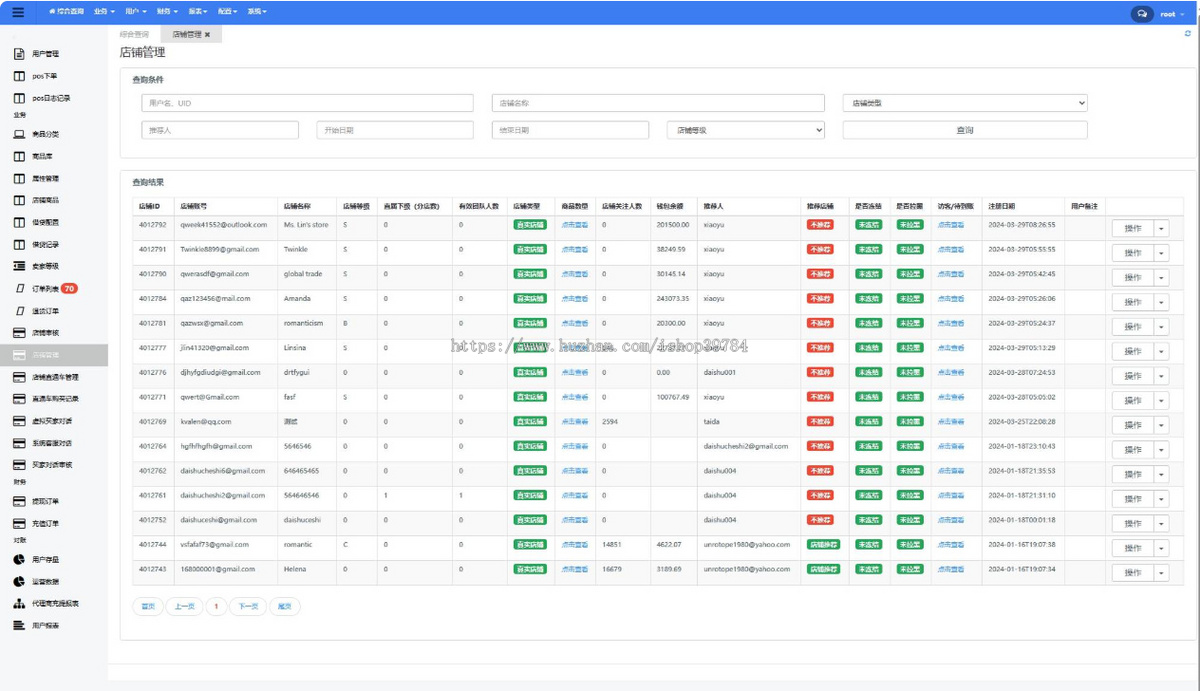
Task: Open 代理商充提报表 hierarchy icon
Action: [x=19, y=603]
